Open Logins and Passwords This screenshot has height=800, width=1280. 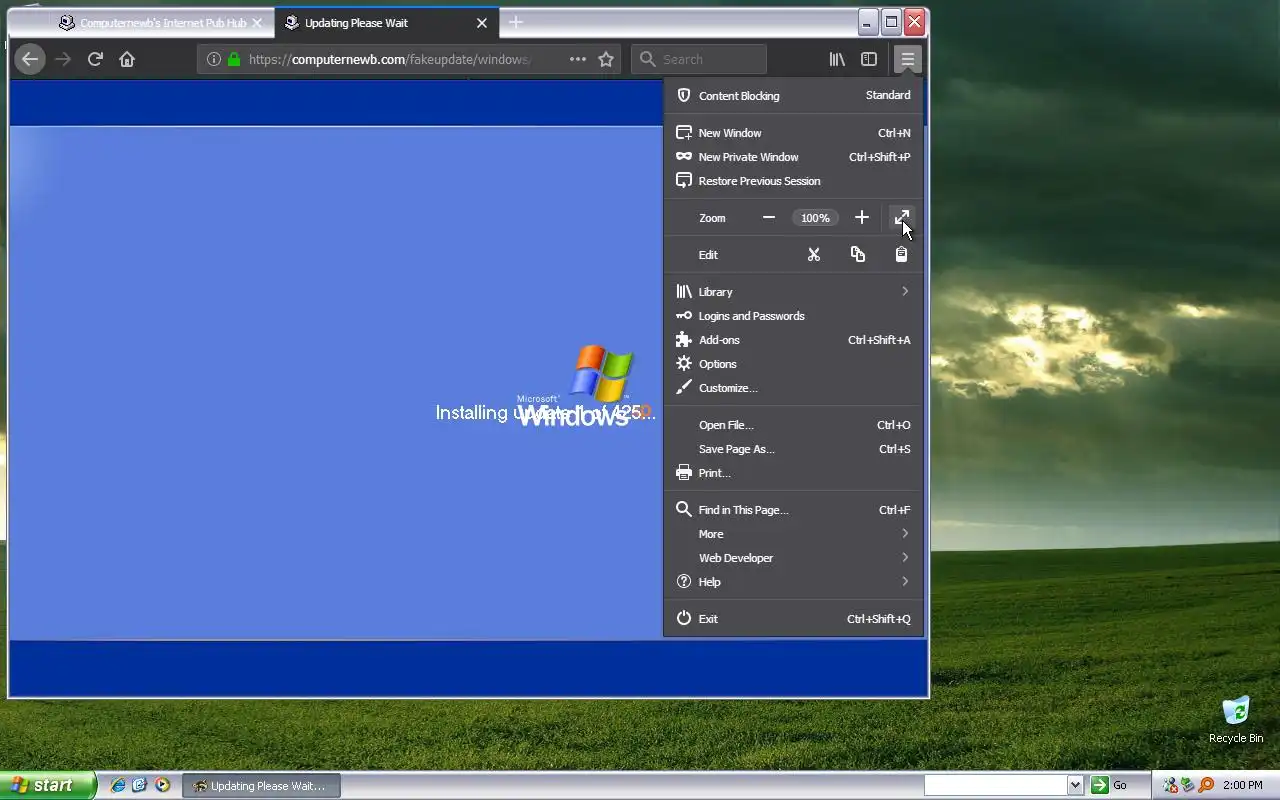(x=794, y=315)
